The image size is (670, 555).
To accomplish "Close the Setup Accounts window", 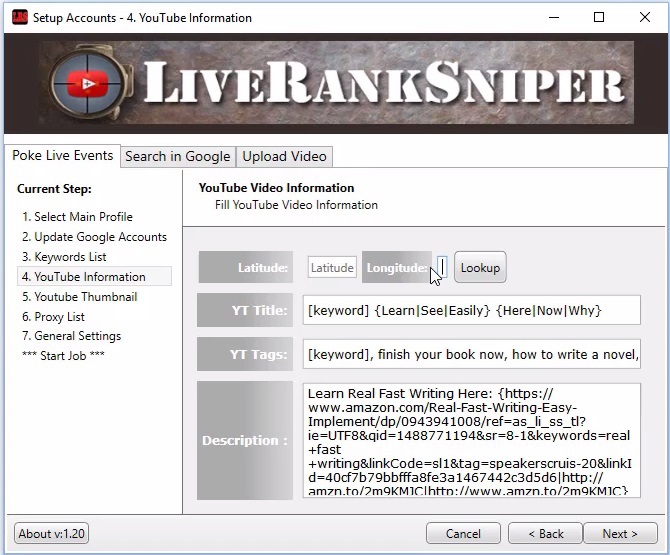I will click(x=645, y=18).
